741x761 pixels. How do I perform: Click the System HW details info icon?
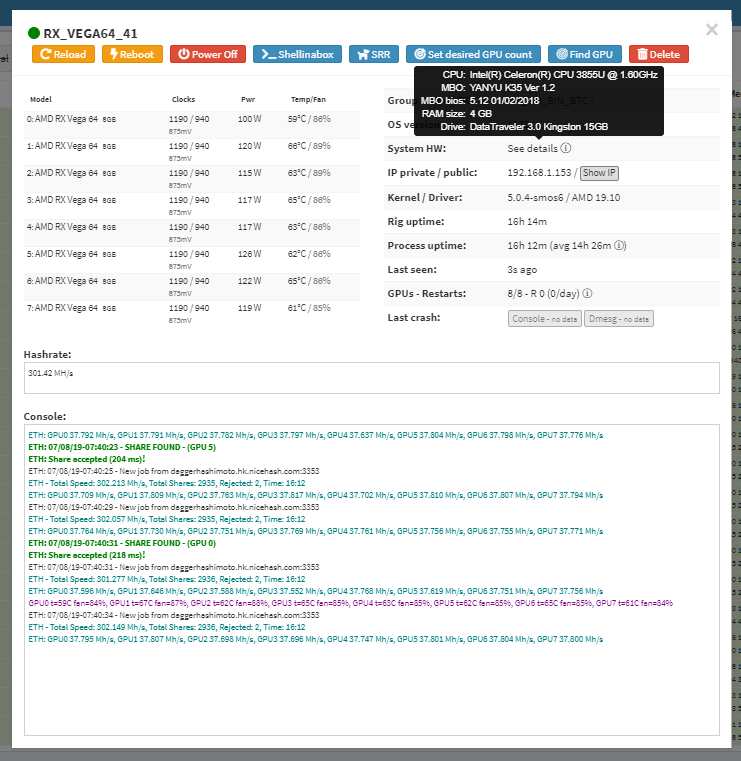click(x=566, y=148)
